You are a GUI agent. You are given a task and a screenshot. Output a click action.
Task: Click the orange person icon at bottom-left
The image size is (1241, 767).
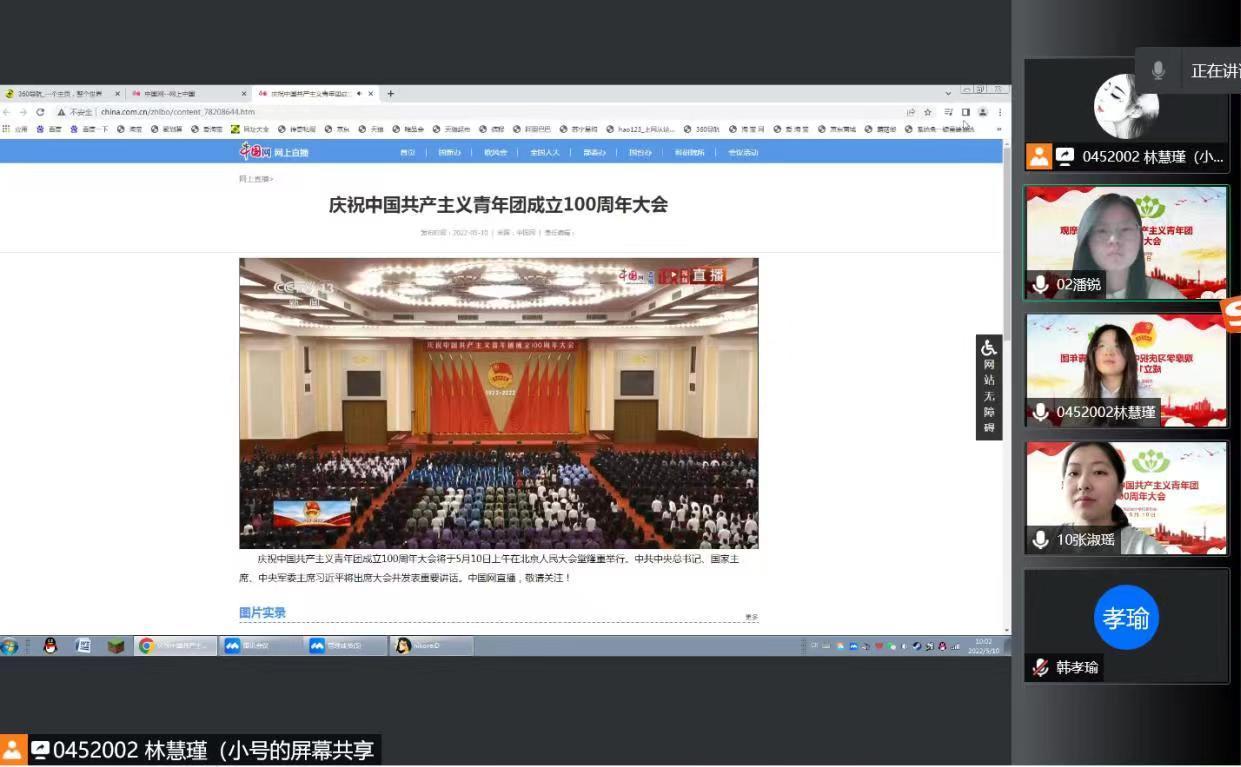pyautogui.click(x=12, y=750)
